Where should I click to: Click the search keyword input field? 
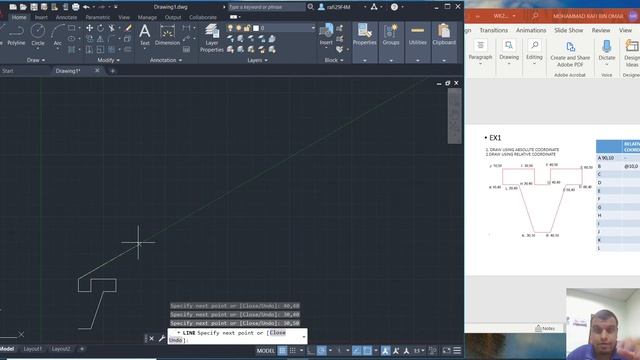pyautogui.click(x=266, y=7)
